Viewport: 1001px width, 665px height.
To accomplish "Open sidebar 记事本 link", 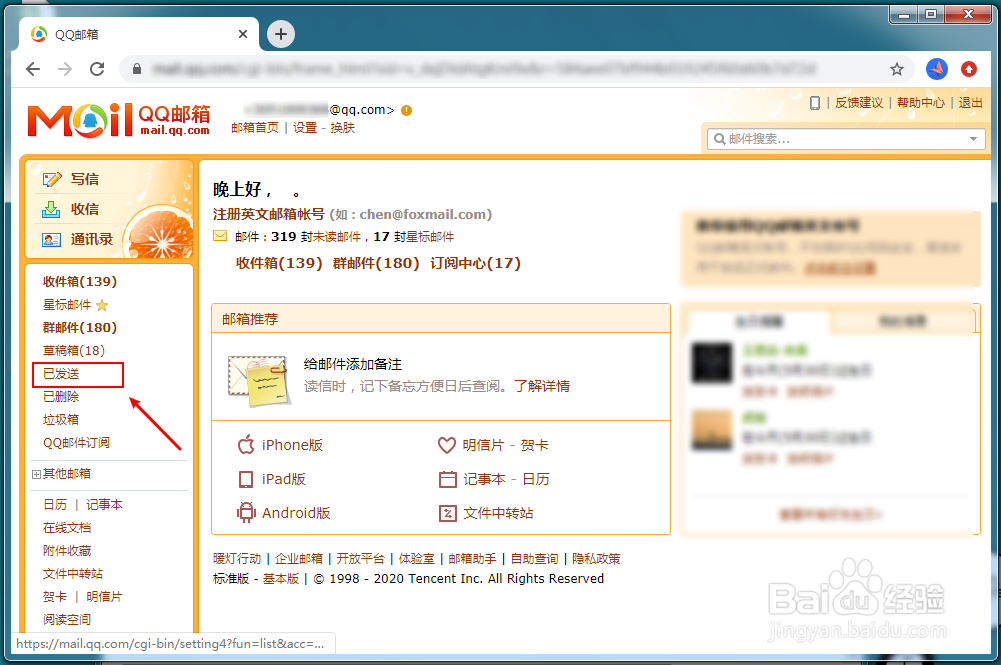I will [104, 504].
